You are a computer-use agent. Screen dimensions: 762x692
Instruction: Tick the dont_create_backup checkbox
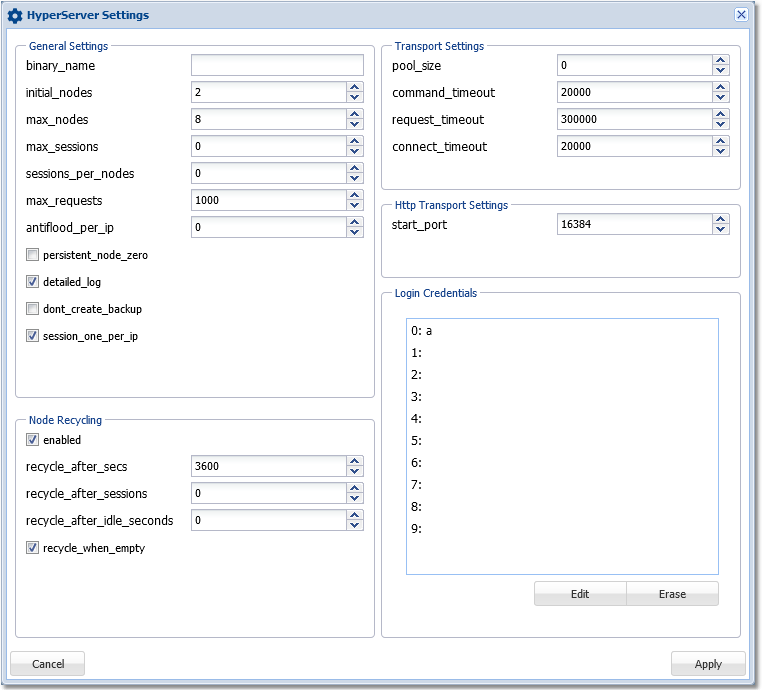pos(33,309)
